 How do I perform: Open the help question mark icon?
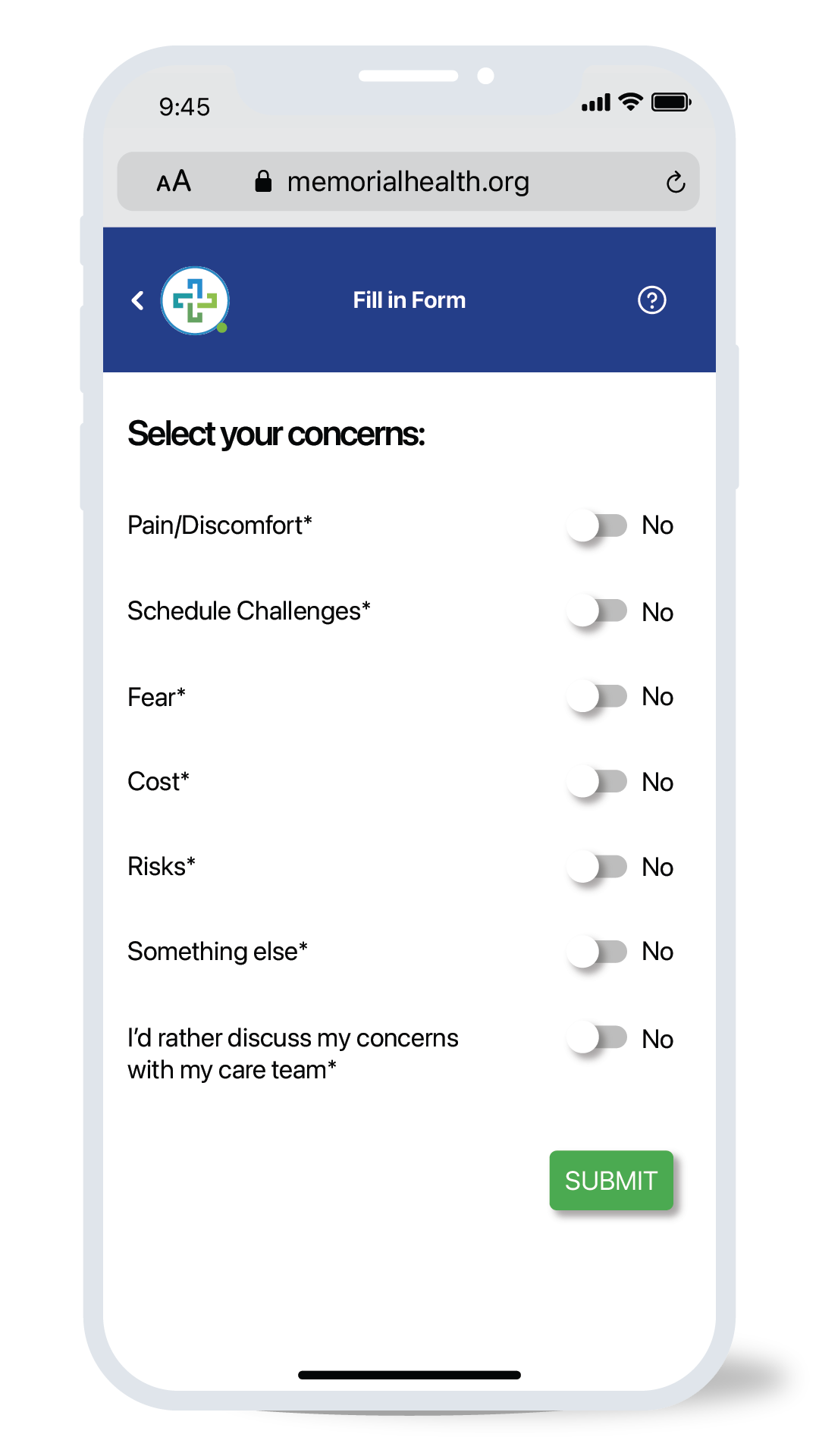point(651,300)
